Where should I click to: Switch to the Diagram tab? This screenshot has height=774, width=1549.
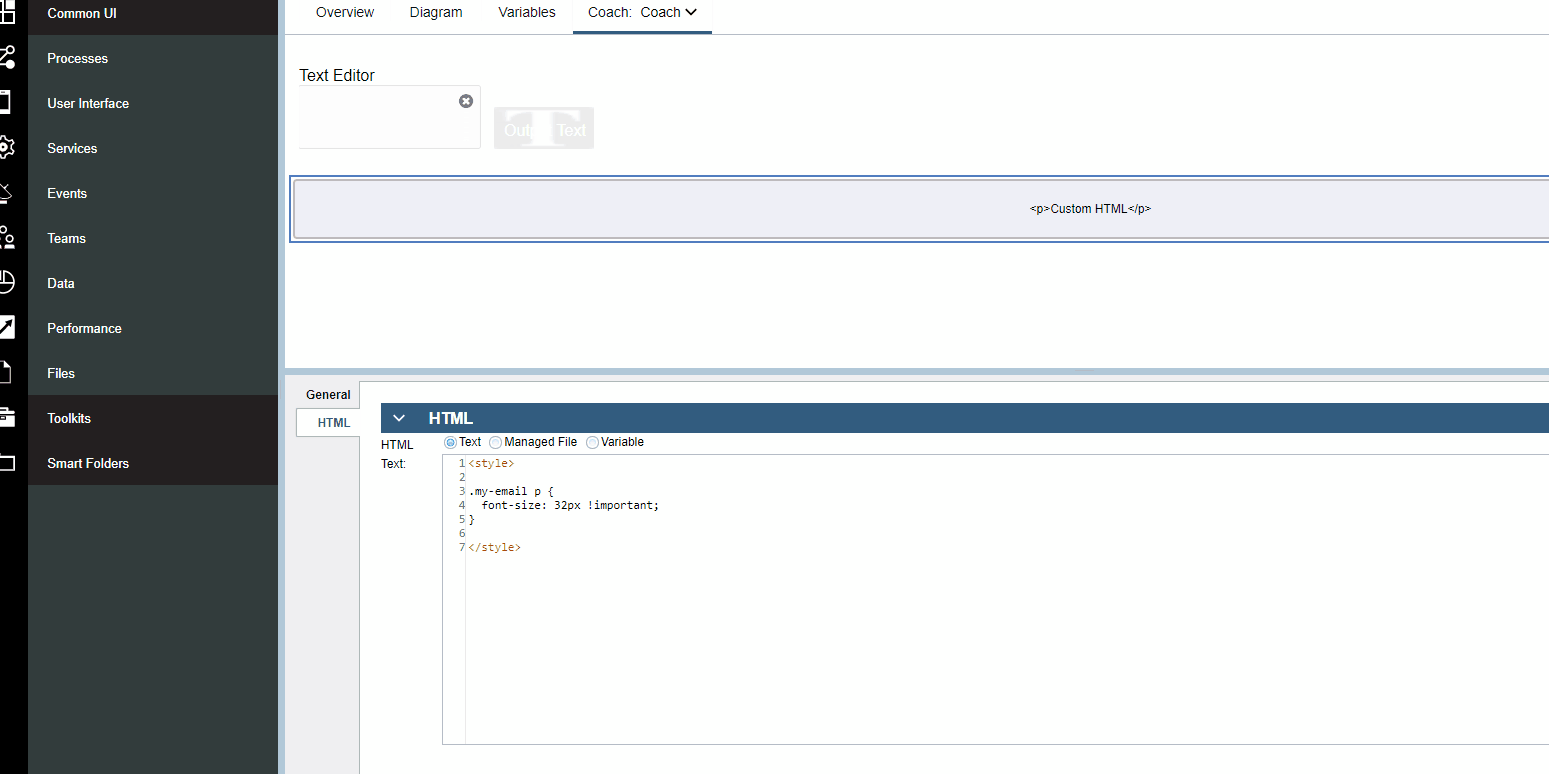click(436, 13)
